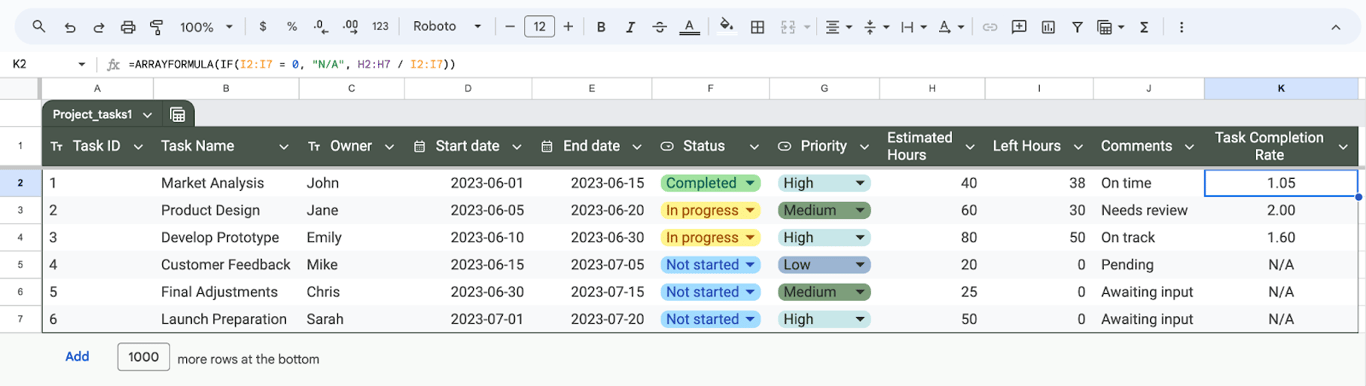Open the three-dot more options menu
The height and width of the screenshot is (386, 1366).
[1181, 27]
